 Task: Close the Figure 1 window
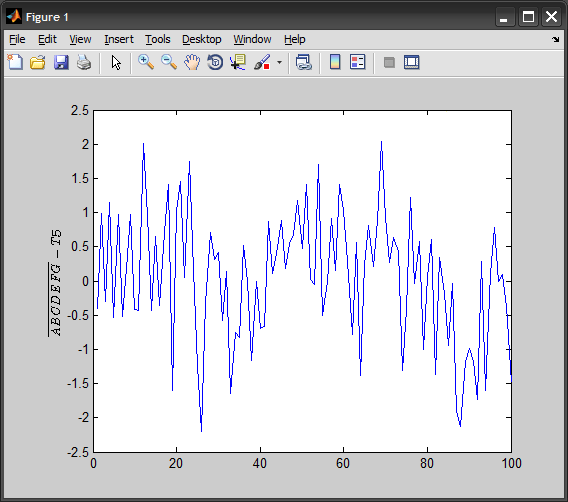point(551,17)
